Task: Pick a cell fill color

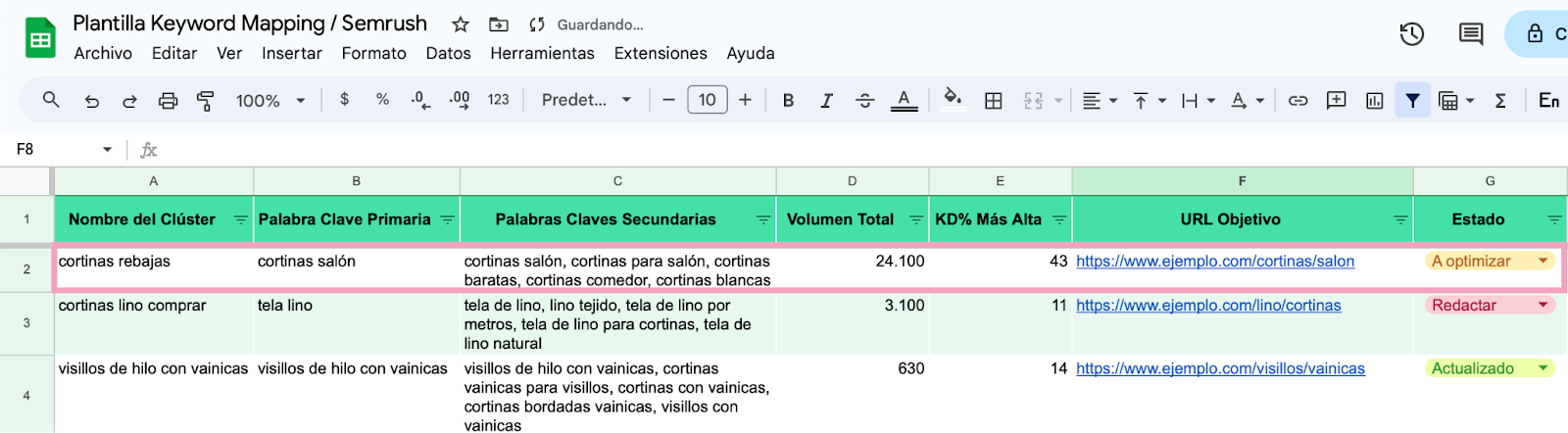Action: [x=952, y=98]
